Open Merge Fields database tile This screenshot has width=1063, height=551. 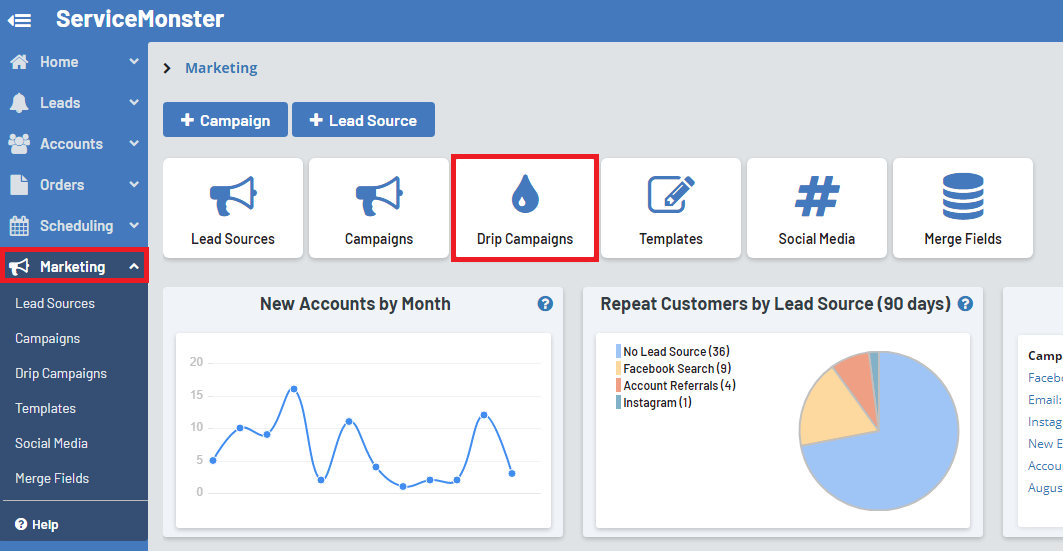pyautogui.click(x=963, y=208)
